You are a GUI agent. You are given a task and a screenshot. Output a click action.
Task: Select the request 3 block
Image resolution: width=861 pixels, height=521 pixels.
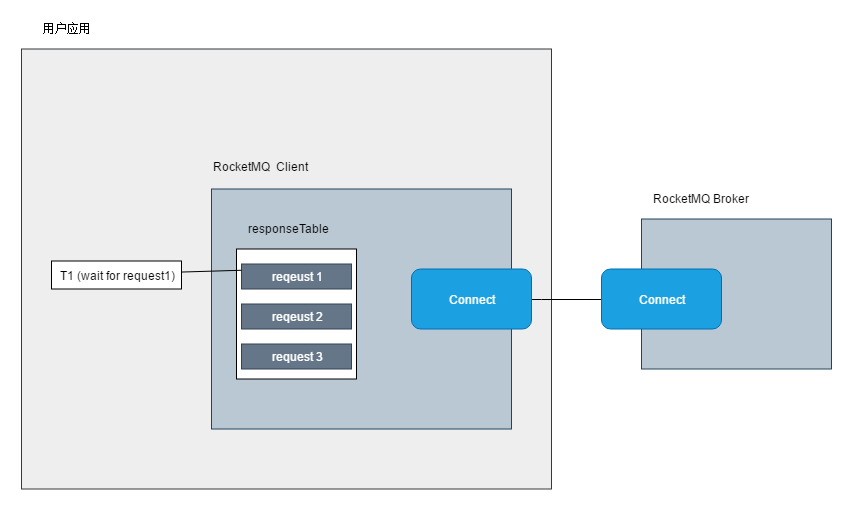(297, 357)
